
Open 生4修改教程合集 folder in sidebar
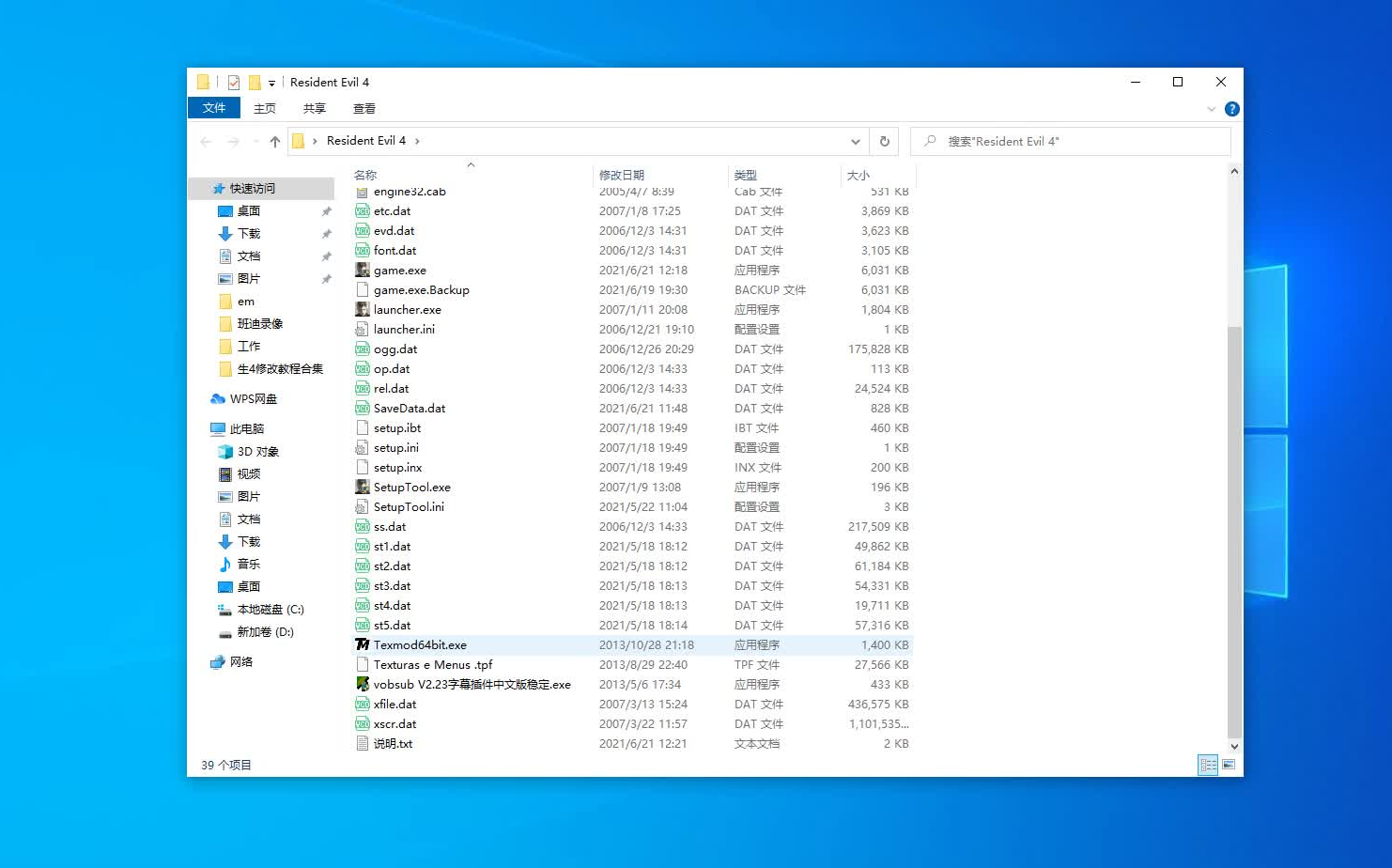point(280,368)
